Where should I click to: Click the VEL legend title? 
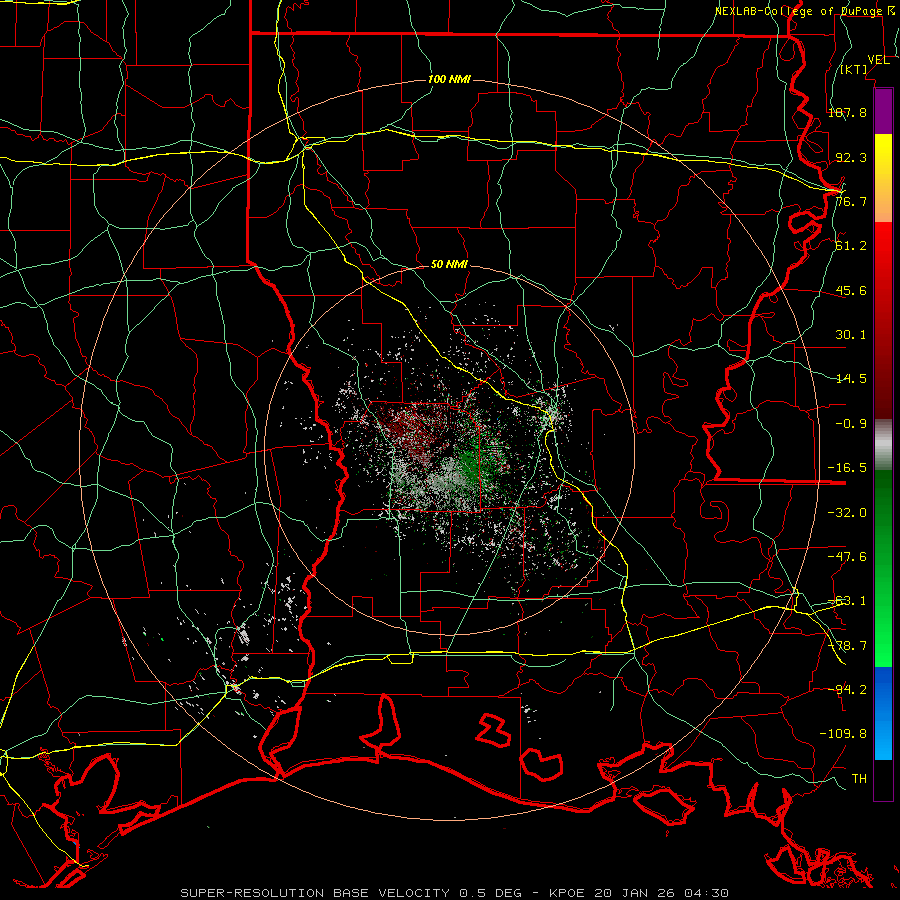(x=878, y=60)
